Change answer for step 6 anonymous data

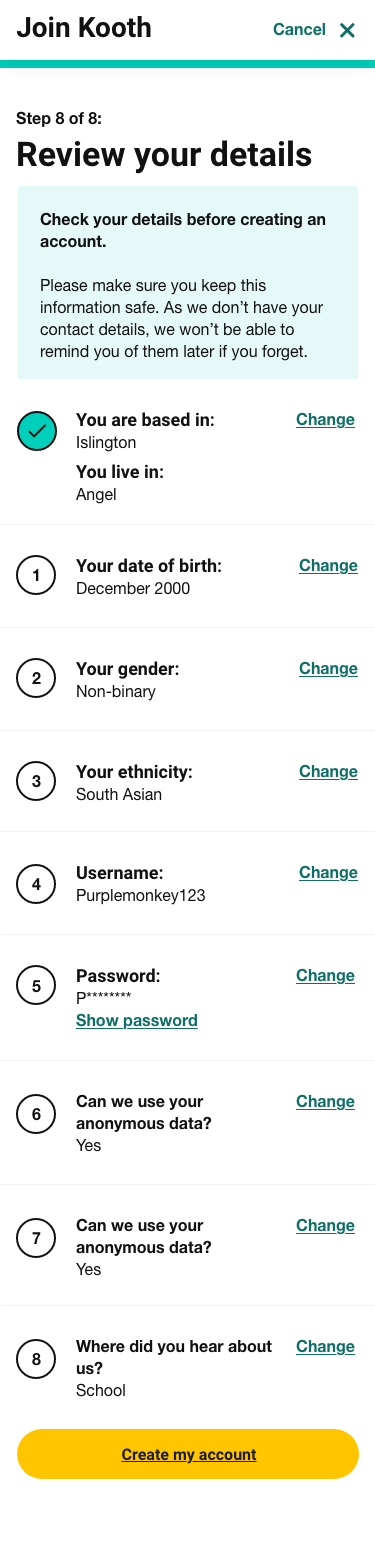pos(325,1101)
